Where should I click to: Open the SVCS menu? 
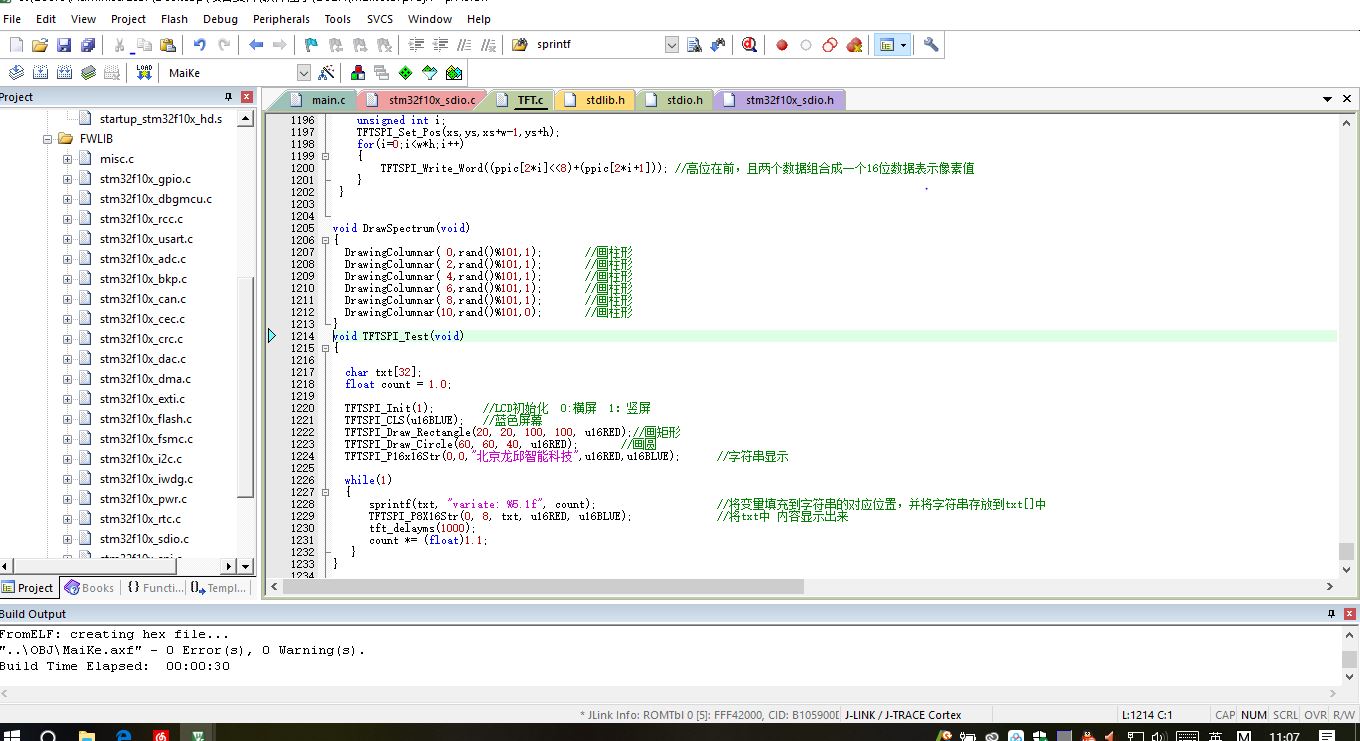(379, 18)
